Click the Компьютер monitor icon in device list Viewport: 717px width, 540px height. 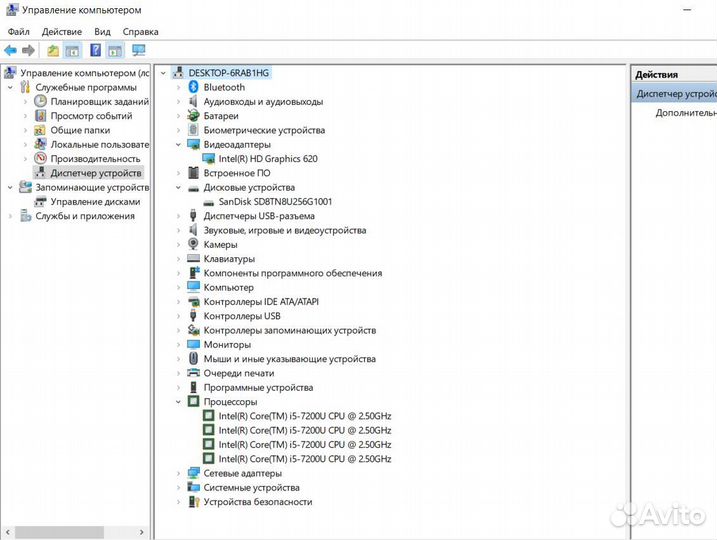pos(193,287)
